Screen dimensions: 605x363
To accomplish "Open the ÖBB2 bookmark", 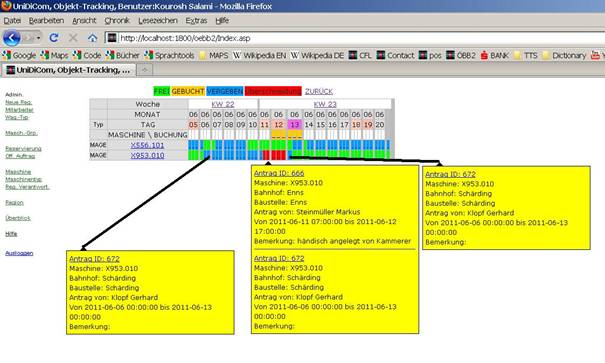I will pyautogui.click(x=461, y=56).
